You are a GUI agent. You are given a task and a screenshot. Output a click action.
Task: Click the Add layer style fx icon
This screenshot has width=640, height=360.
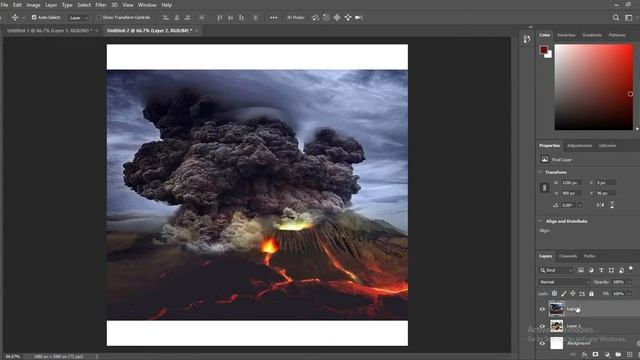coord(584,355)
